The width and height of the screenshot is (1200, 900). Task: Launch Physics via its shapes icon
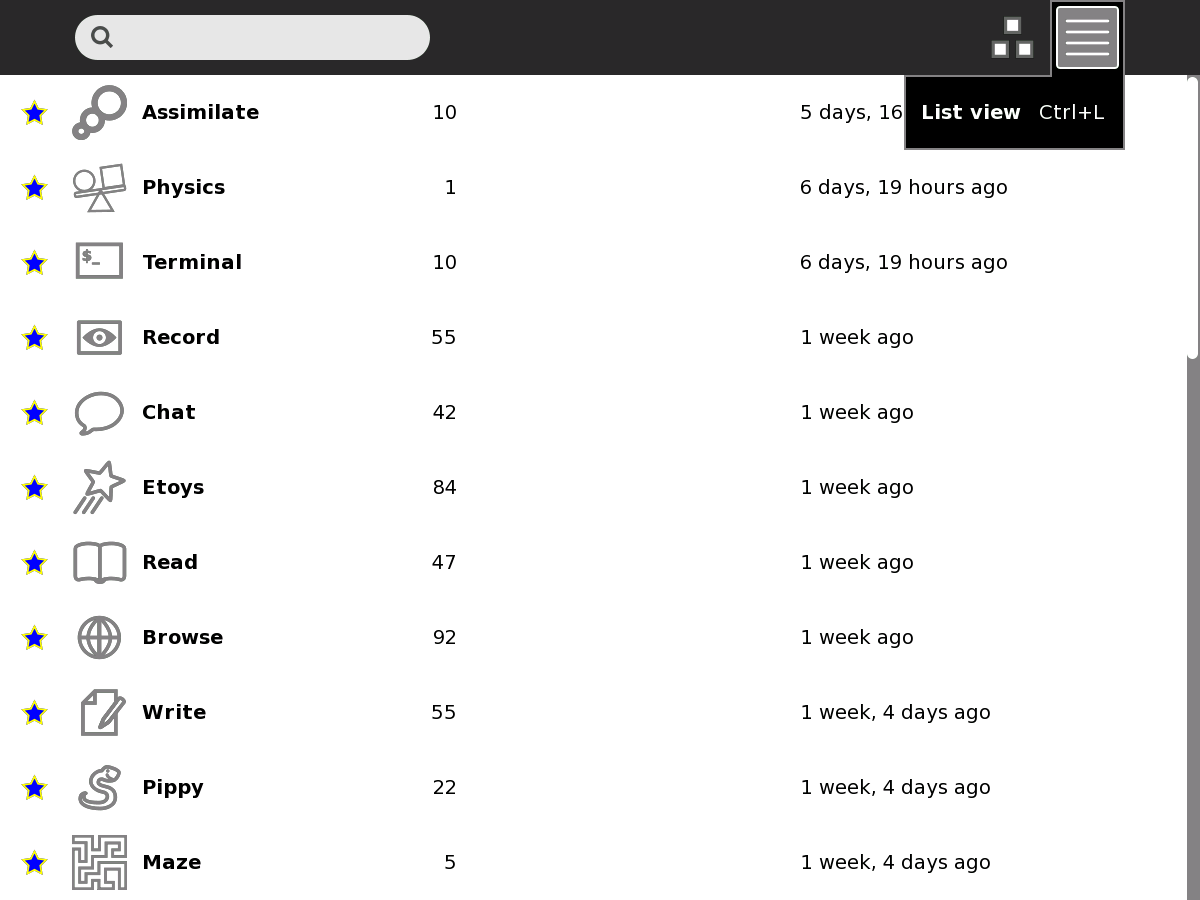pyautogui.click(x=99, y=188)
